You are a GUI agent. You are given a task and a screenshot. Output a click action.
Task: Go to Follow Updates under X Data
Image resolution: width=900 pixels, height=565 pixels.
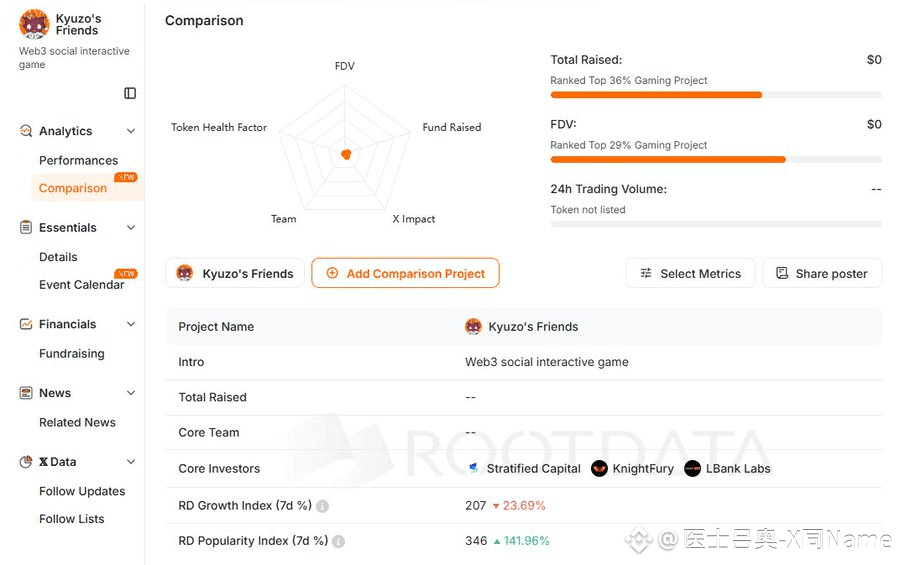[x=82, y=491]
